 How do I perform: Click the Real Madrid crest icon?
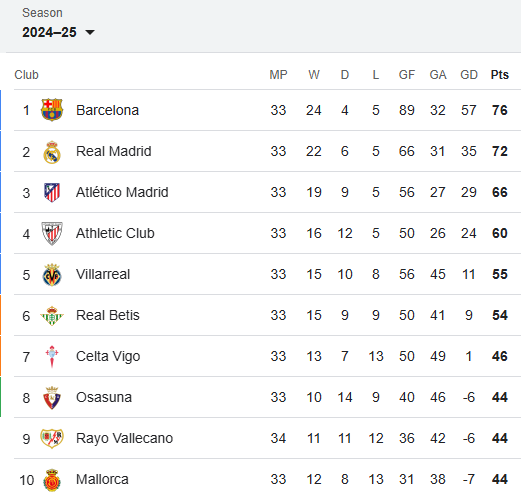point(52,152)
